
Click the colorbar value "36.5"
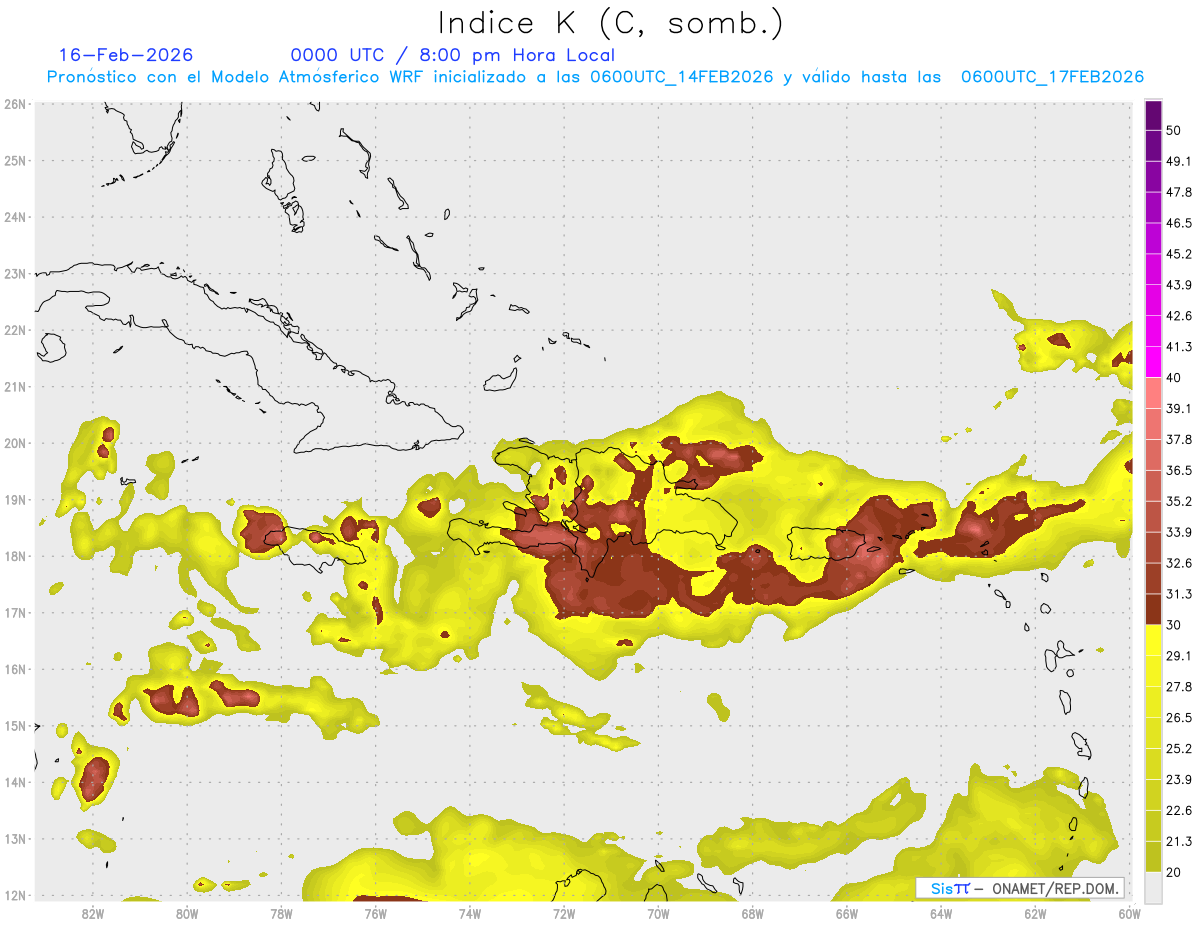click(1179, 470)
